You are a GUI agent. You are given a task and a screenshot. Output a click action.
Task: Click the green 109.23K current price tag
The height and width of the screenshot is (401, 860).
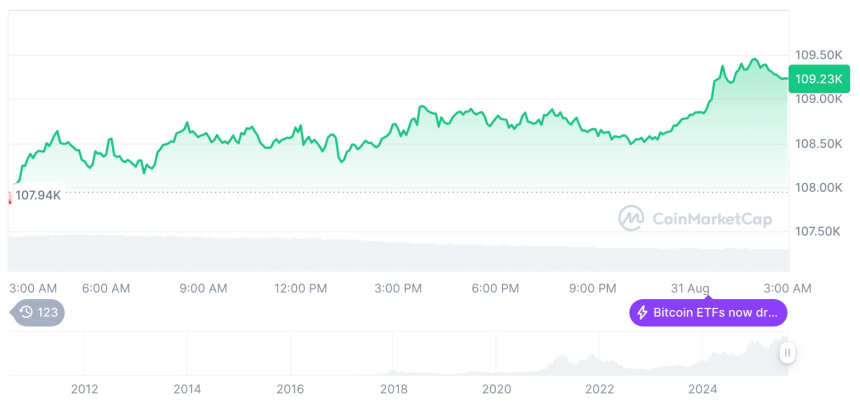point(816,78)
